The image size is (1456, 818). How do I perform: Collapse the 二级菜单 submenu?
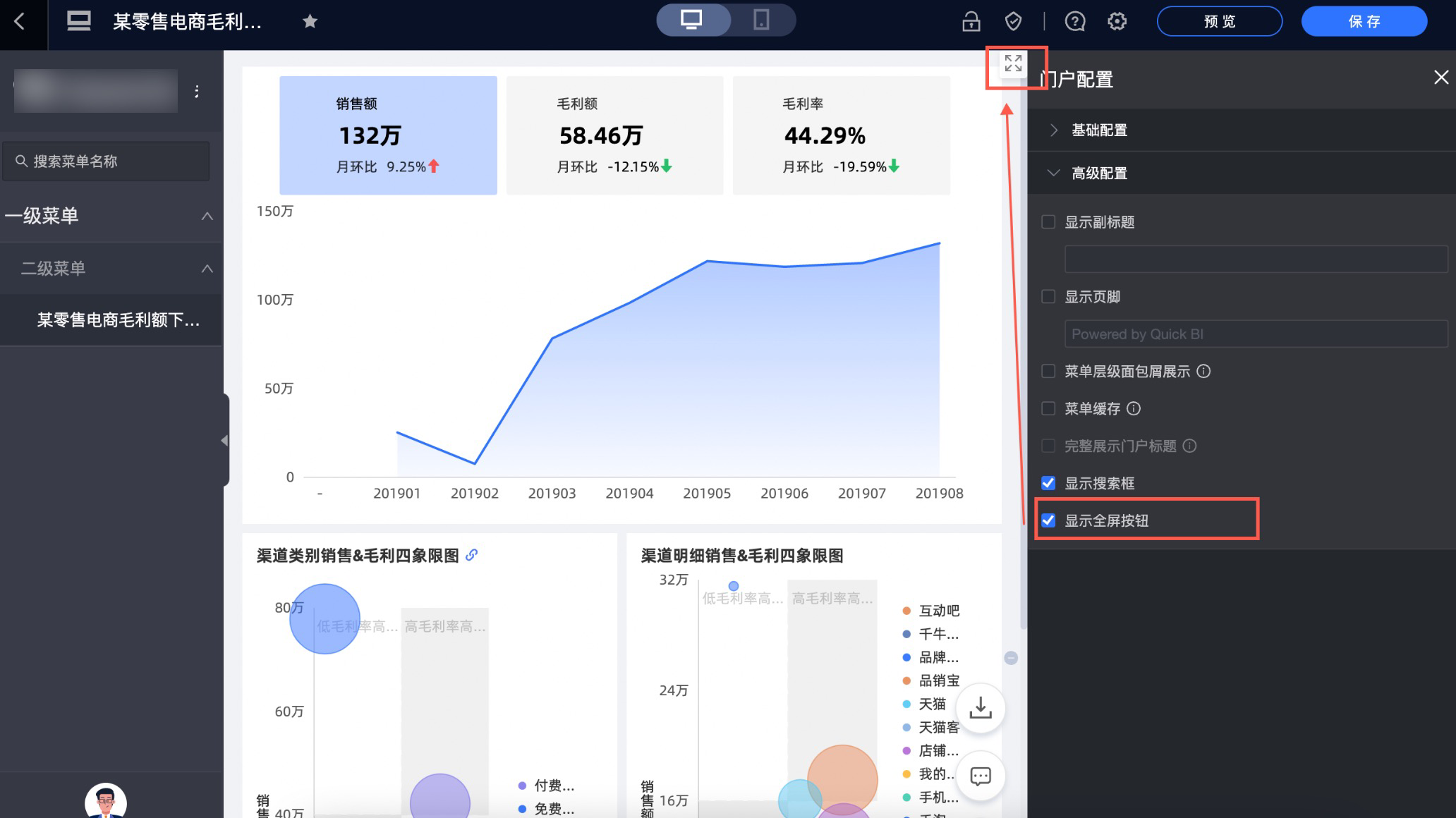207,269
